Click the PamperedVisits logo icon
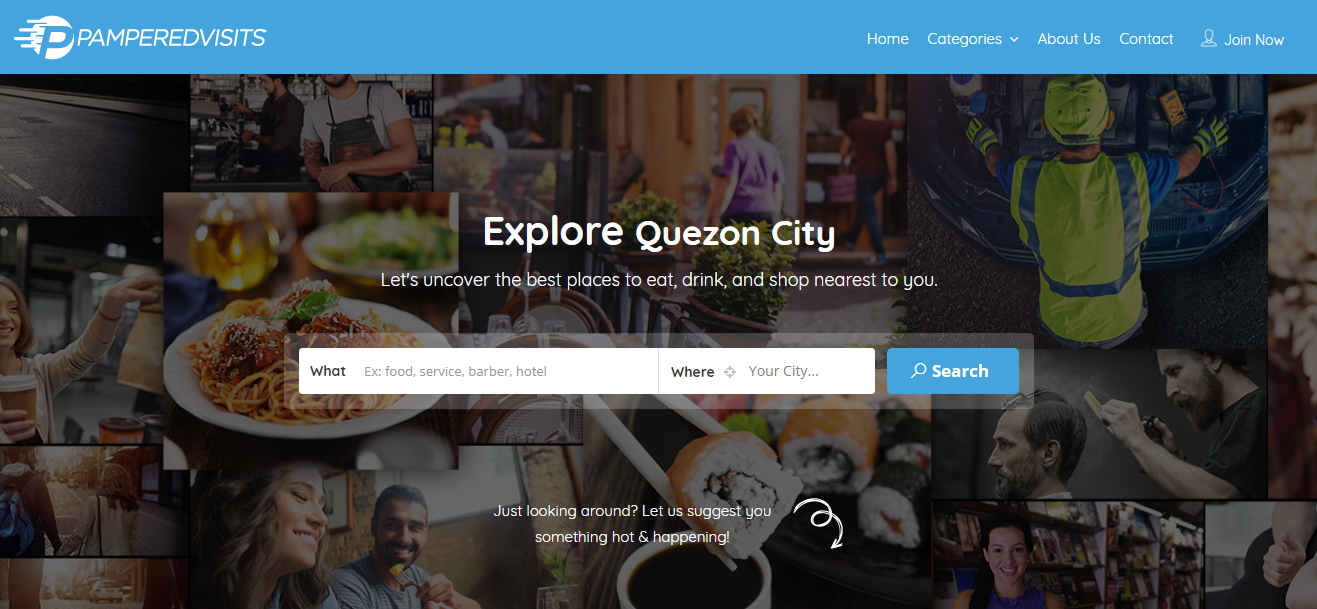 [46, 37]
